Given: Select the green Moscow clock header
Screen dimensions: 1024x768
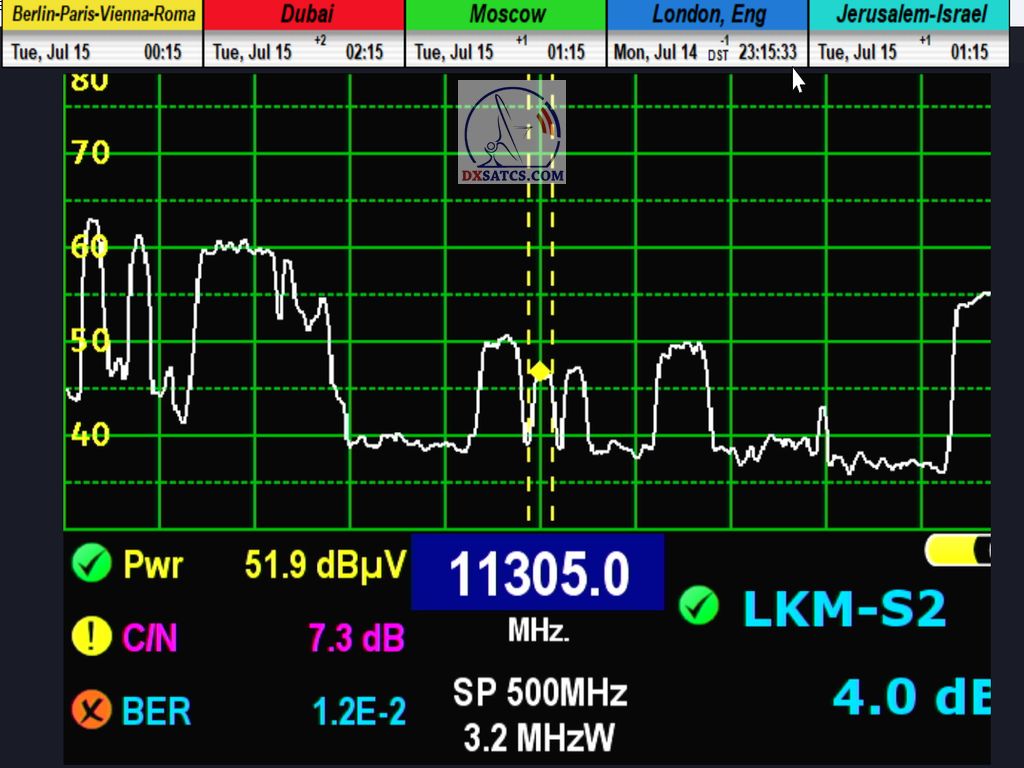Looking at the screenshot, I should (507, 15).
